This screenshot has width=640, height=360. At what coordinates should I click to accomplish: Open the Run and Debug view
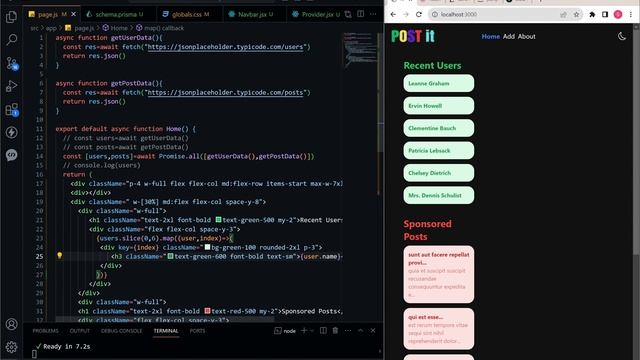(11, 86)
